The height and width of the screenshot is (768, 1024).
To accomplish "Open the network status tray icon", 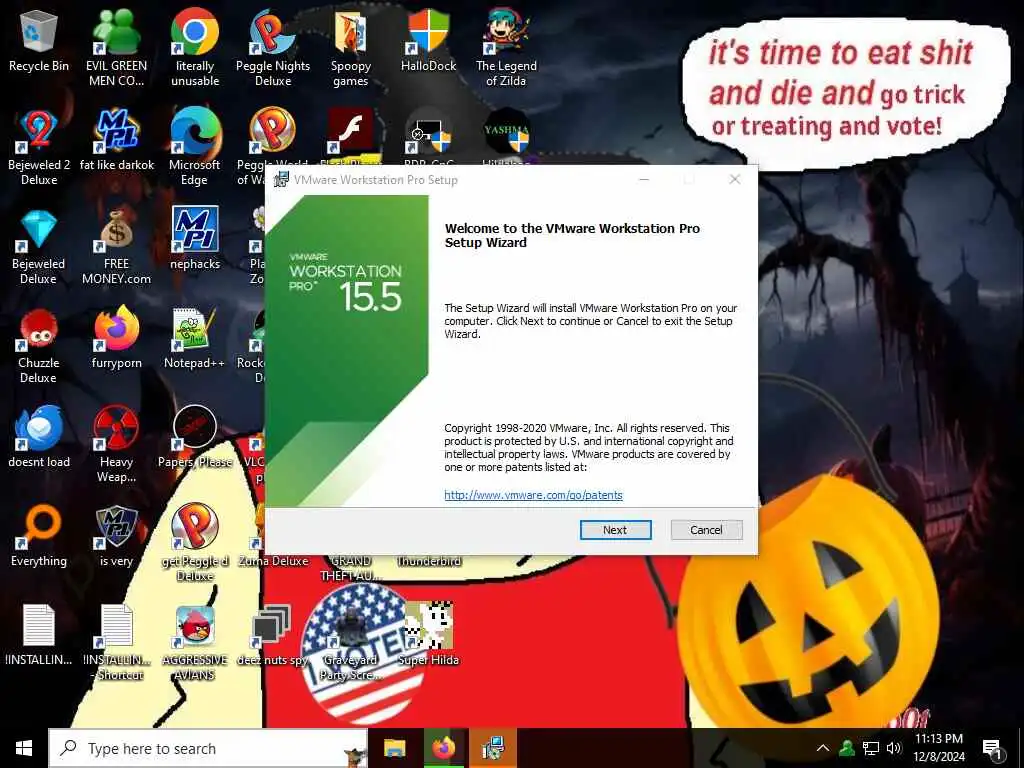I will pyautogui.click(x=871, y=748).
